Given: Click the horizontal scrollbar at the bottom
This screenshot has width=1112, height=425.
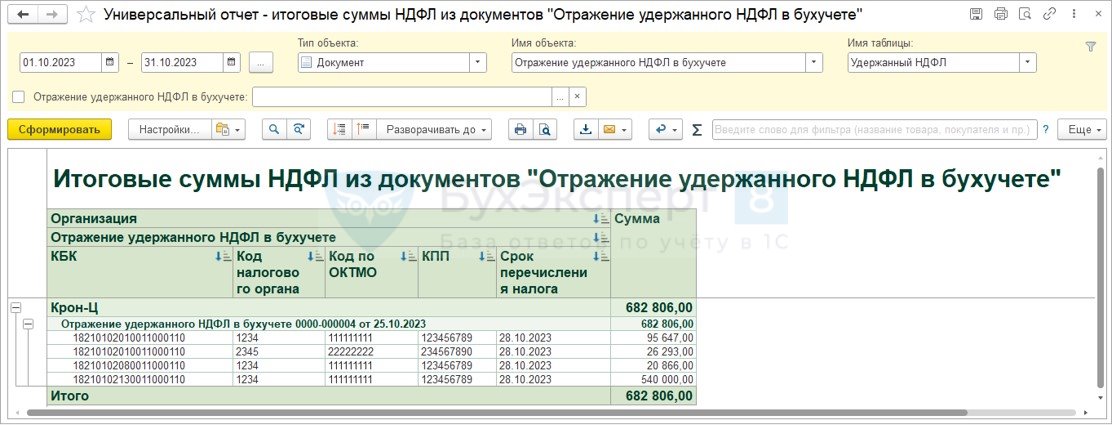Looking at the screenshot, I should point(496,412).
